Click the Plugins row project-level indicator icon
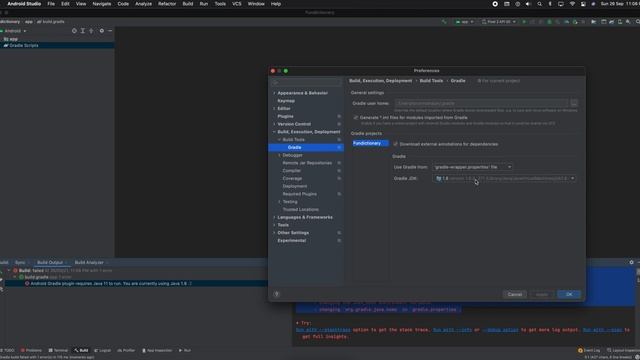 tap(339, 116)
